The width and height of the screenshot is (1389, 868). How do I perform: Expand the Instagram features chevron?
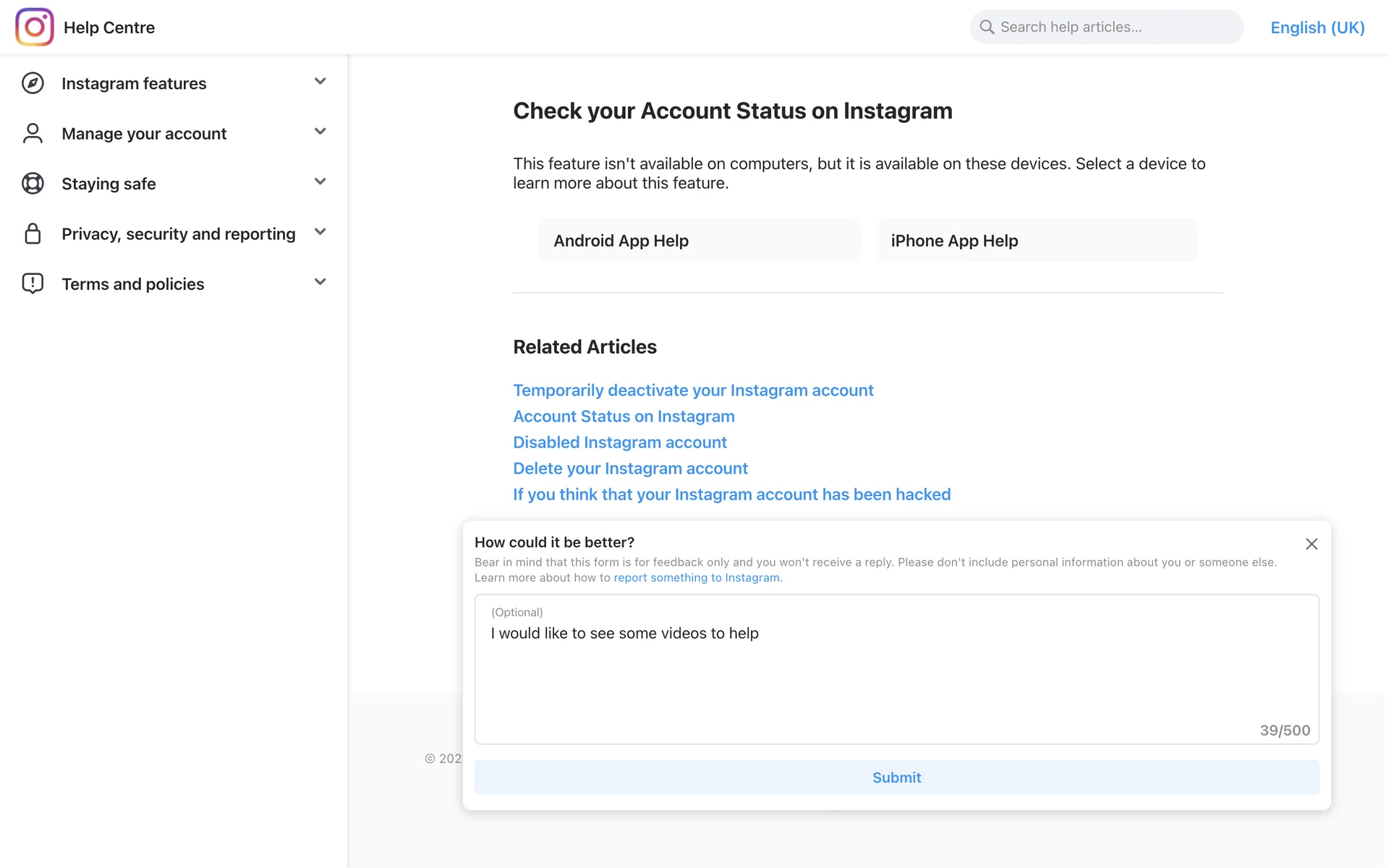pyautogui.click(x=320, y=81)
